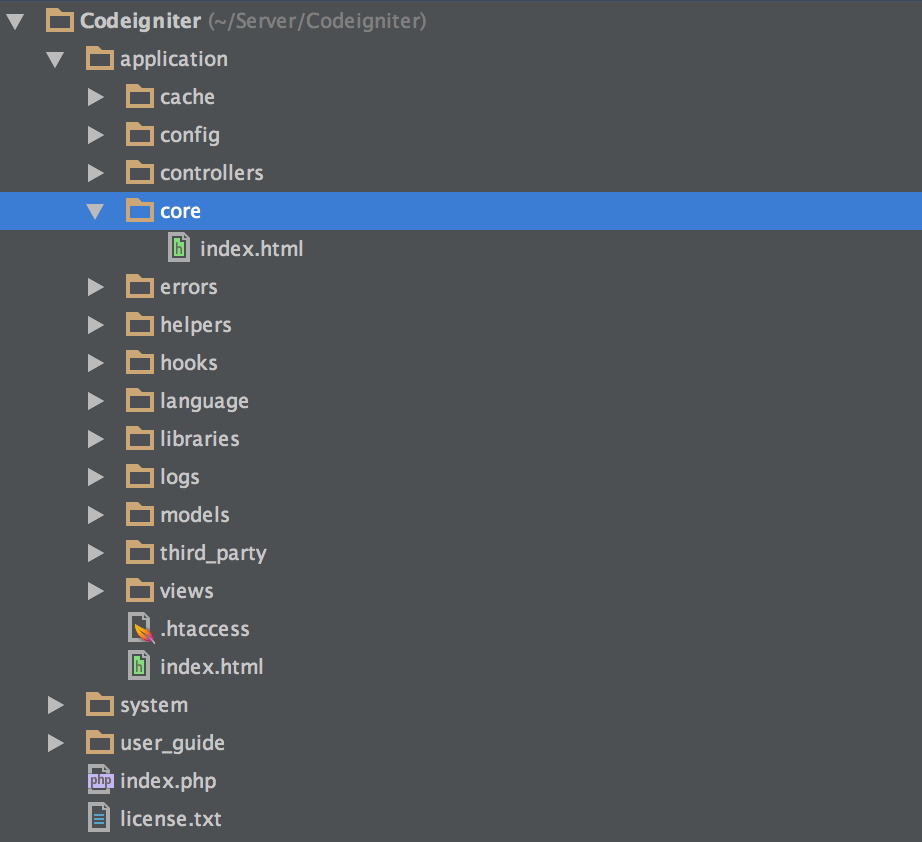This screenshot has width=922, height=842.
Task: Select the language folder label
Action: pyautogui.click(x=205, y=402)
